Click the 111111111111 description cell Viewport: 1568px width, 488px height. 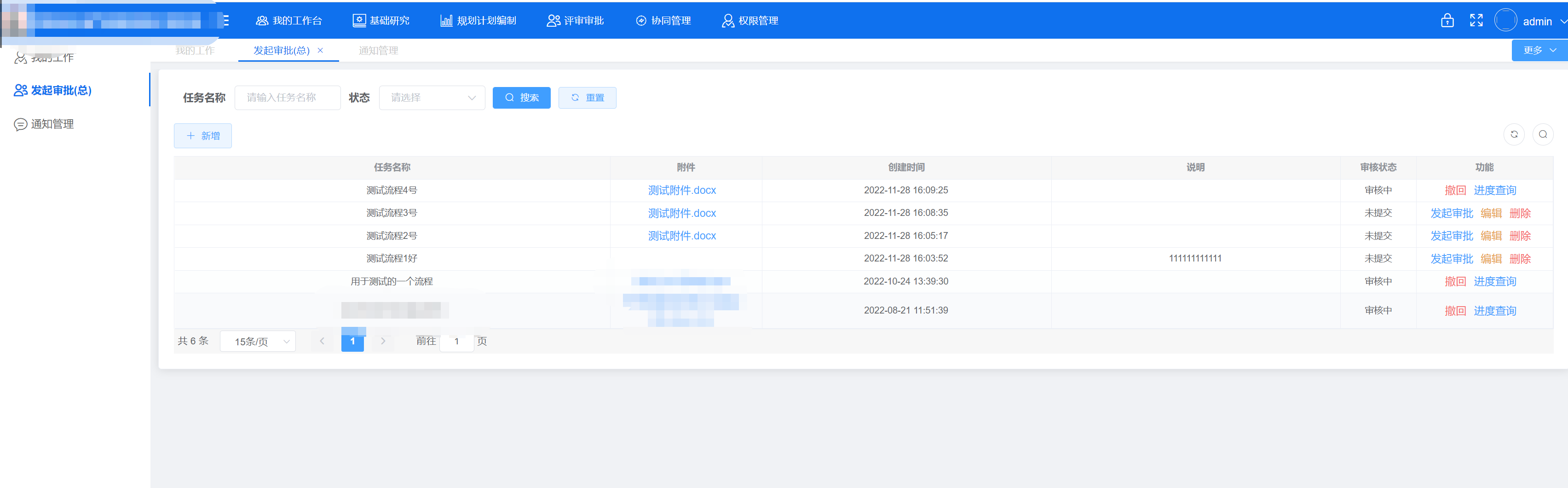(x=1195, y=258)
